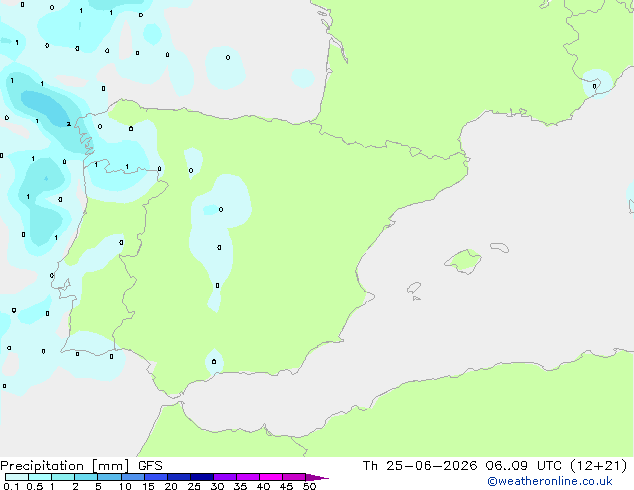Pick the 10–15 mm legend color box
The height and width of the screenshot is (490, 634).
(x=132, y=477)
